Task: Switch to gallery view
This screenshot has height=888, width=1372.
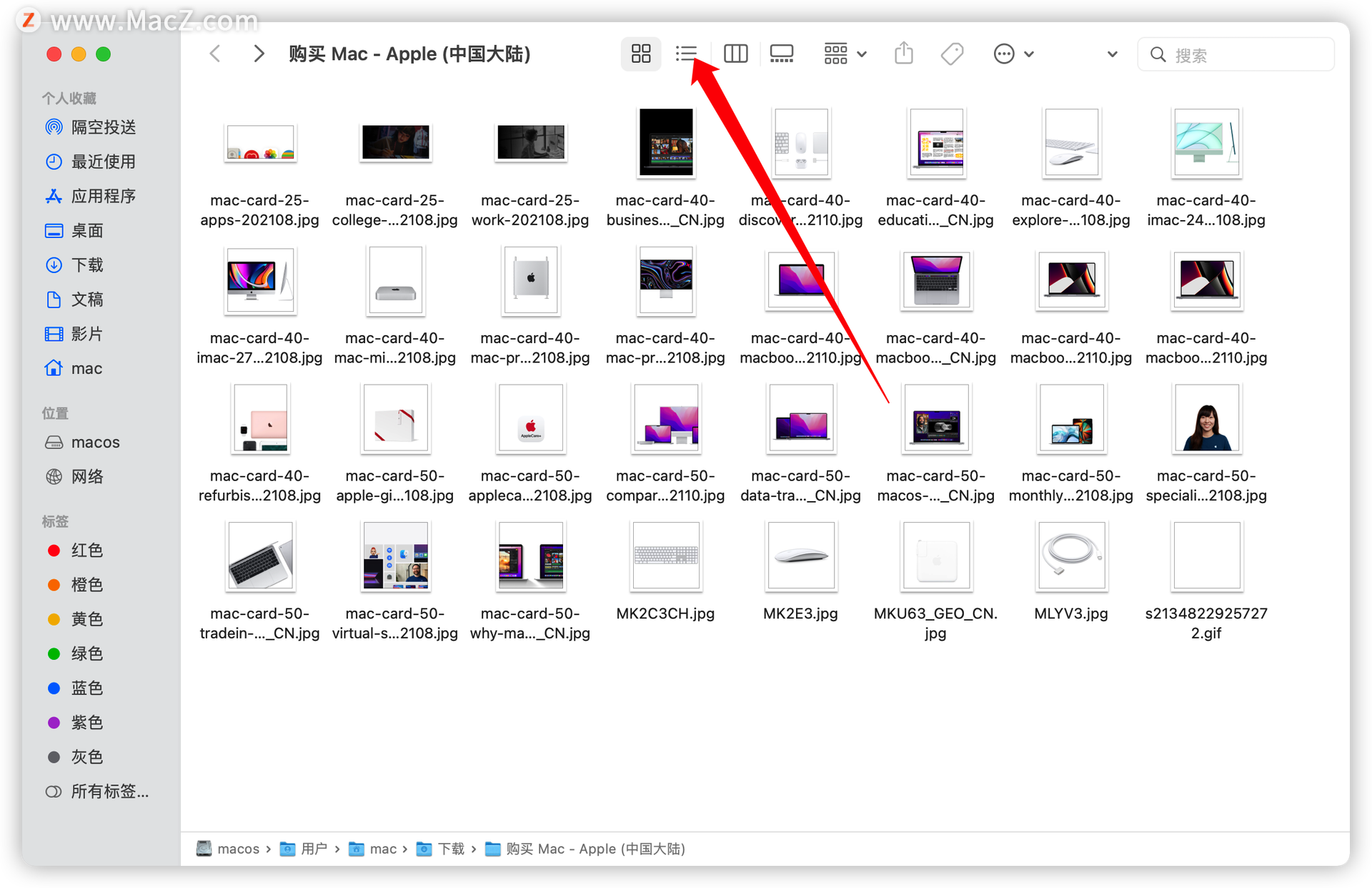Action: click(x=781, y=54)
